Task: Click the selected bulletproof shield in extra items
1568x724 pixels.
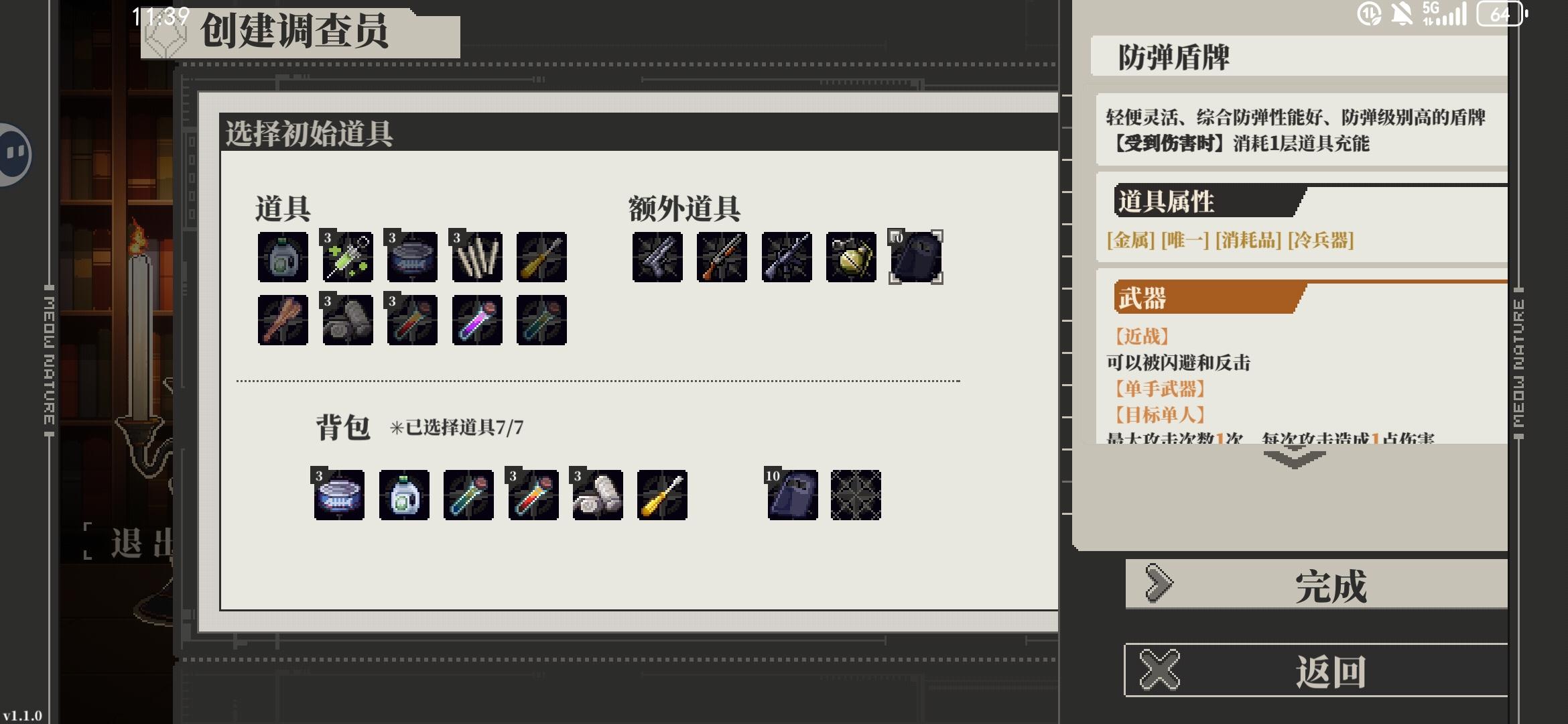Action: tap(916, 257)
